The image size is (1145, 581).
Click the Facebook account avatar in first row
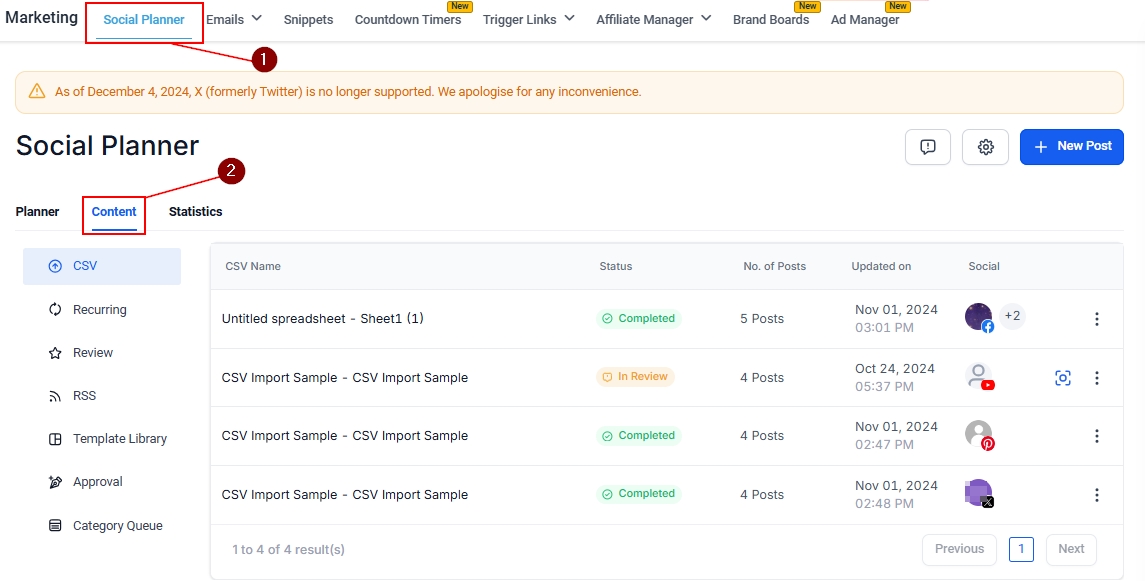point(979,318)
